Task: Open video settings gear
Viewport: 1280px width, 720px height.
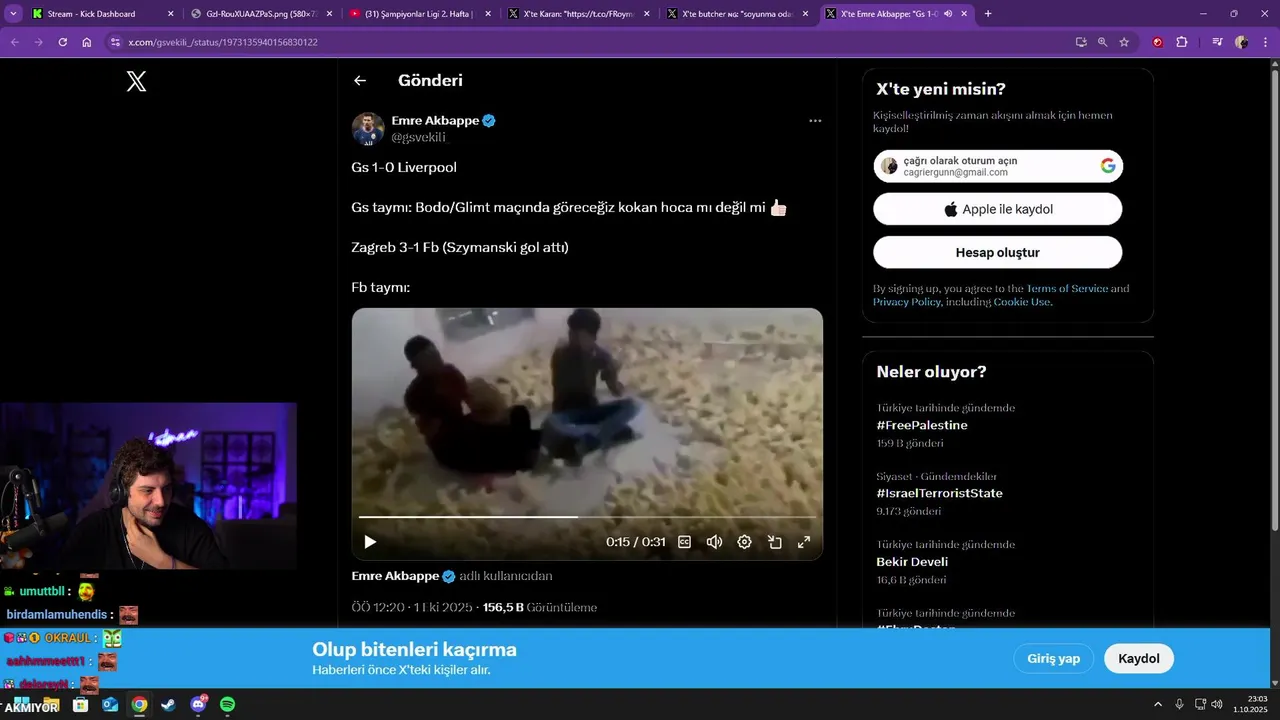Action: click(x=744, y=542)
